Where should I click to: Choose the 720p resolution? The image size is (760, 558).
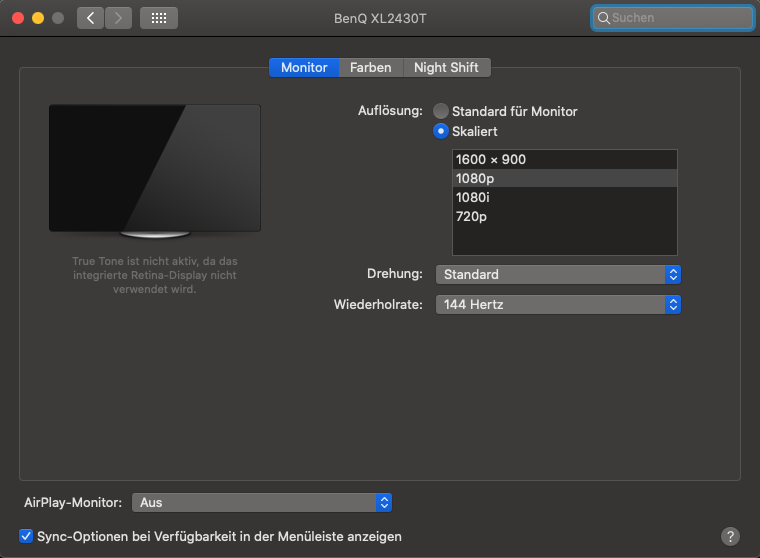click(565, 216)
